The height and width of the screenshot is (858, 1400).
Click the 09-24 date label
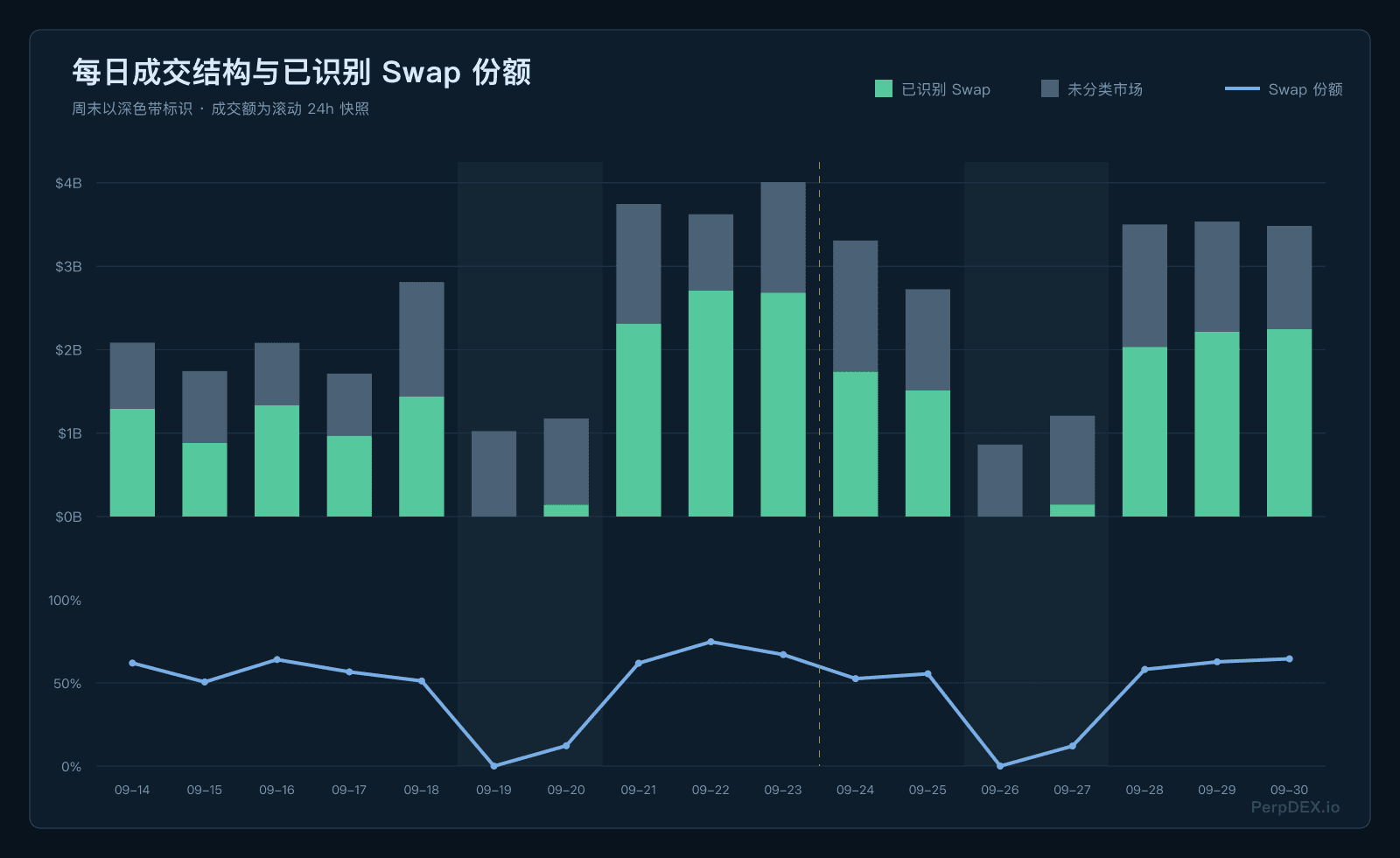pyautogui.click(x=856, y=790)
